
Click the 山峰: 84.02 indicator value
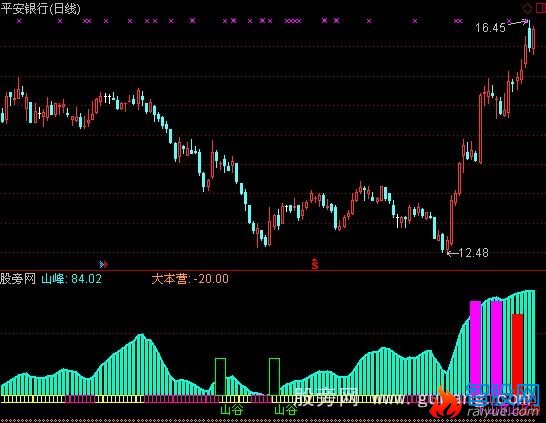71,279
